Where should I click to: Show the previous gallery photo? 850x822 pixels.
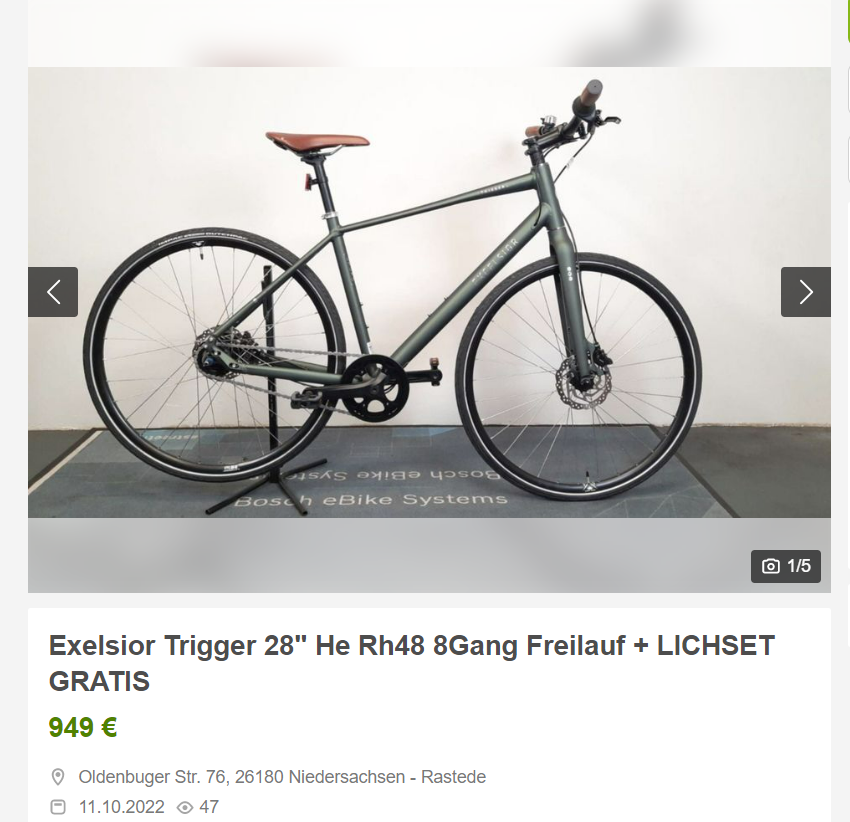click(x=53, y=292)
